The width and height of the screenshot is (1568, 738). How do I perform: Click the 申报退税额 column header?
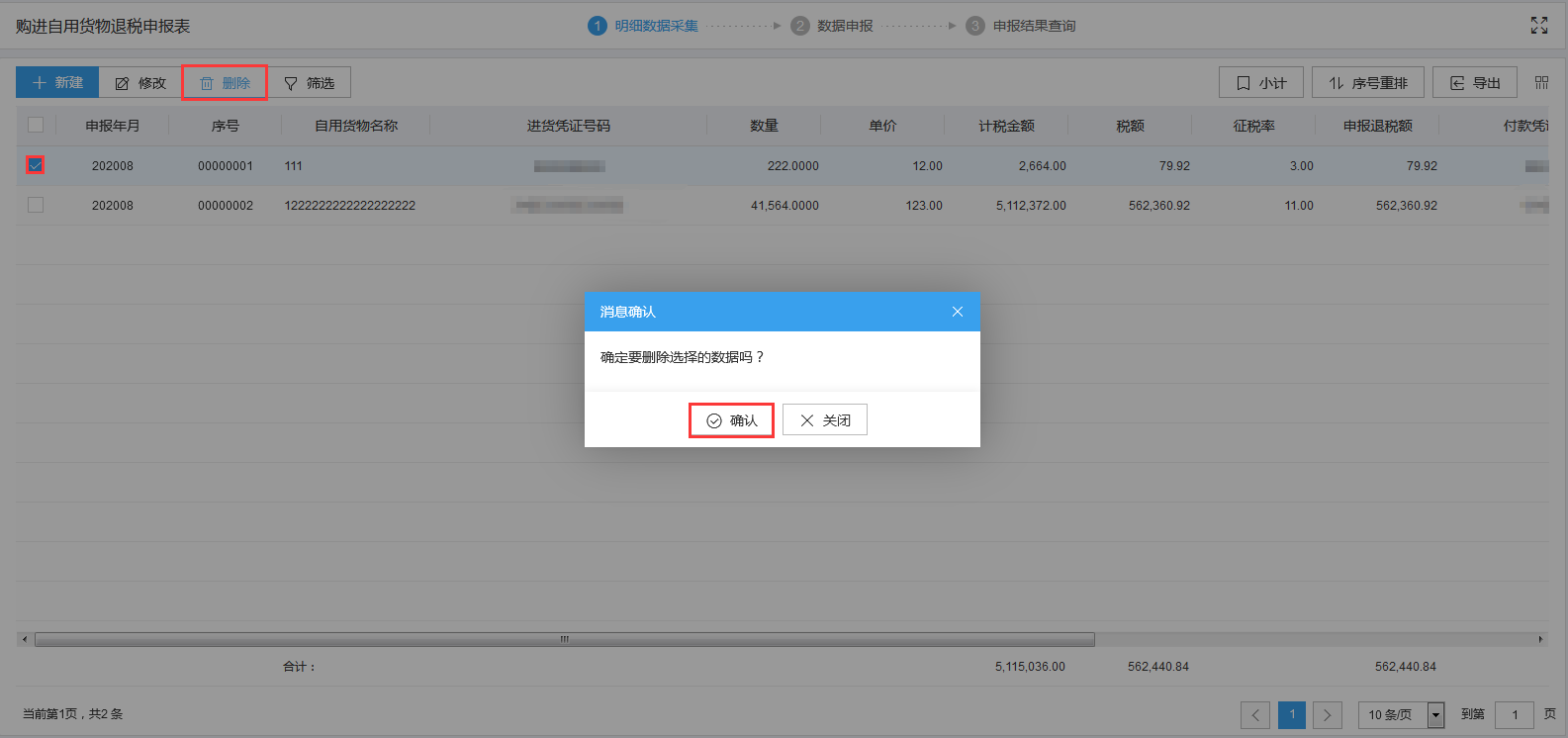point(1378,126)
